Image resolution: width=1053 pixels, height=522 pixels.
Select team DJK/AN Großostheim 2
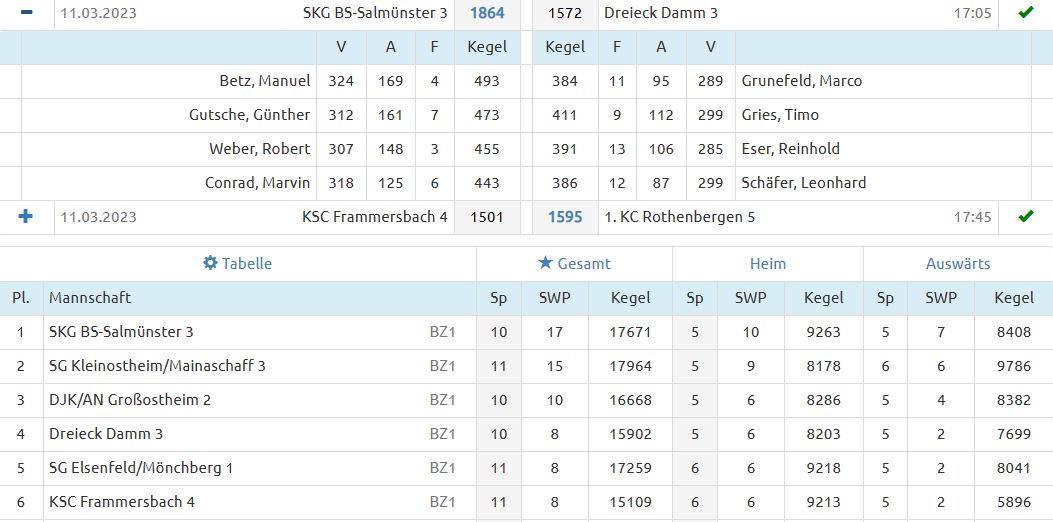[130, 400]
